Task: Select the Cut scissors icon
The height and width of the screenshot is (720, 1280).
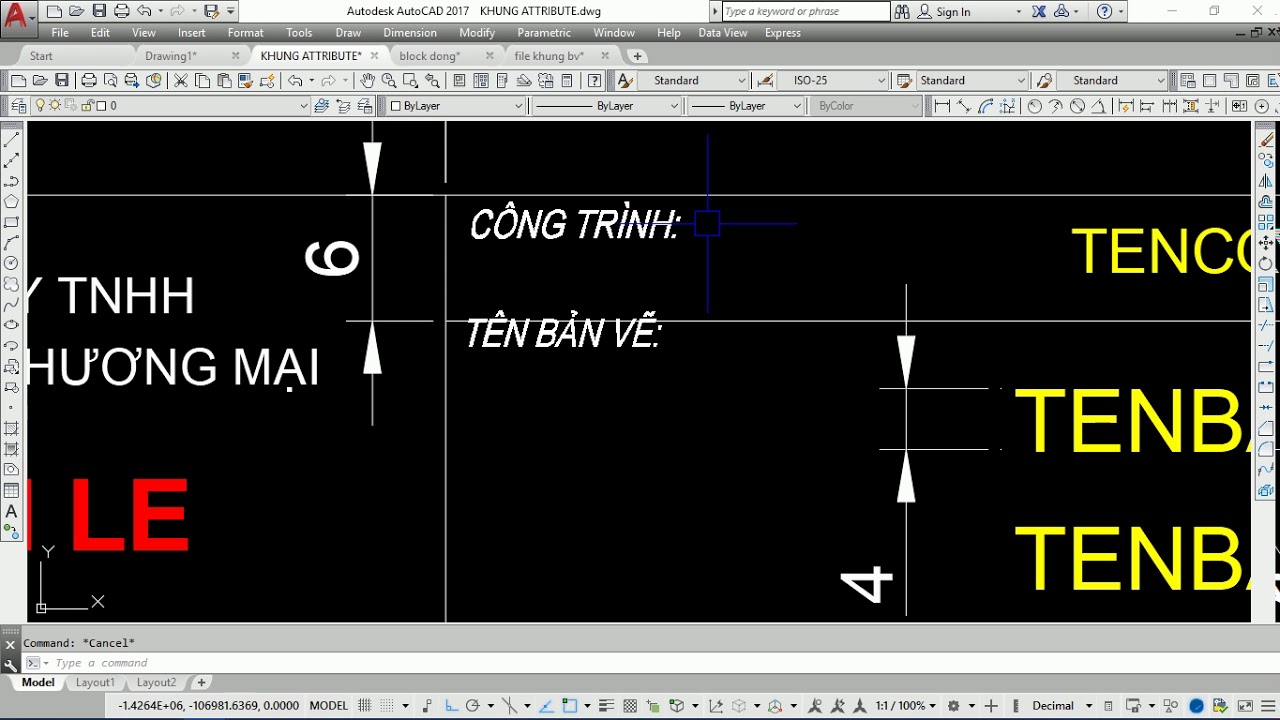Action: [181, 80]
